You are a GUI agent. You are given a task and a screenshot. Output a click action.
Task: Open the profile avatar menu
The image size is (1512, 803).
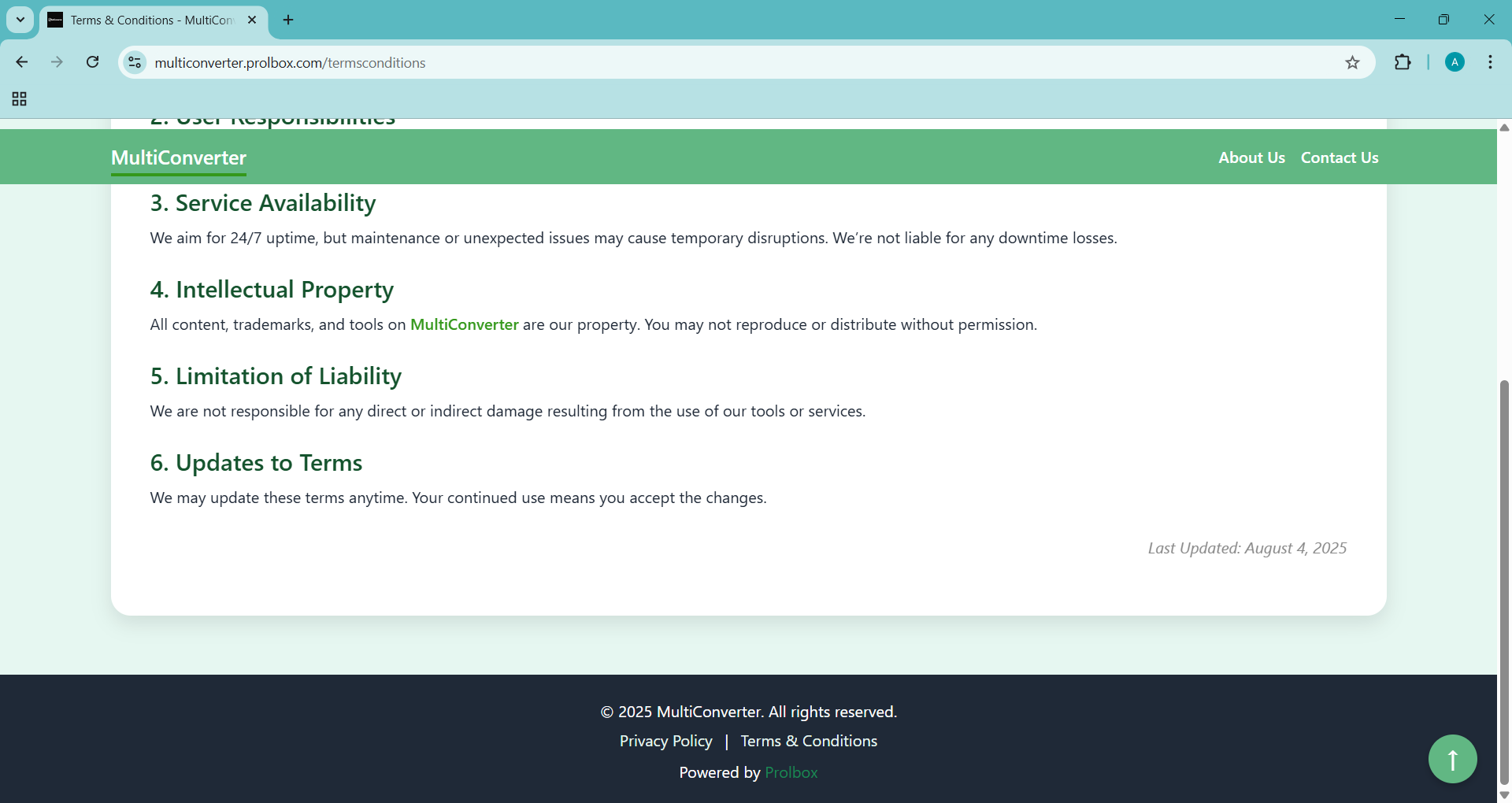point(1455,63)
